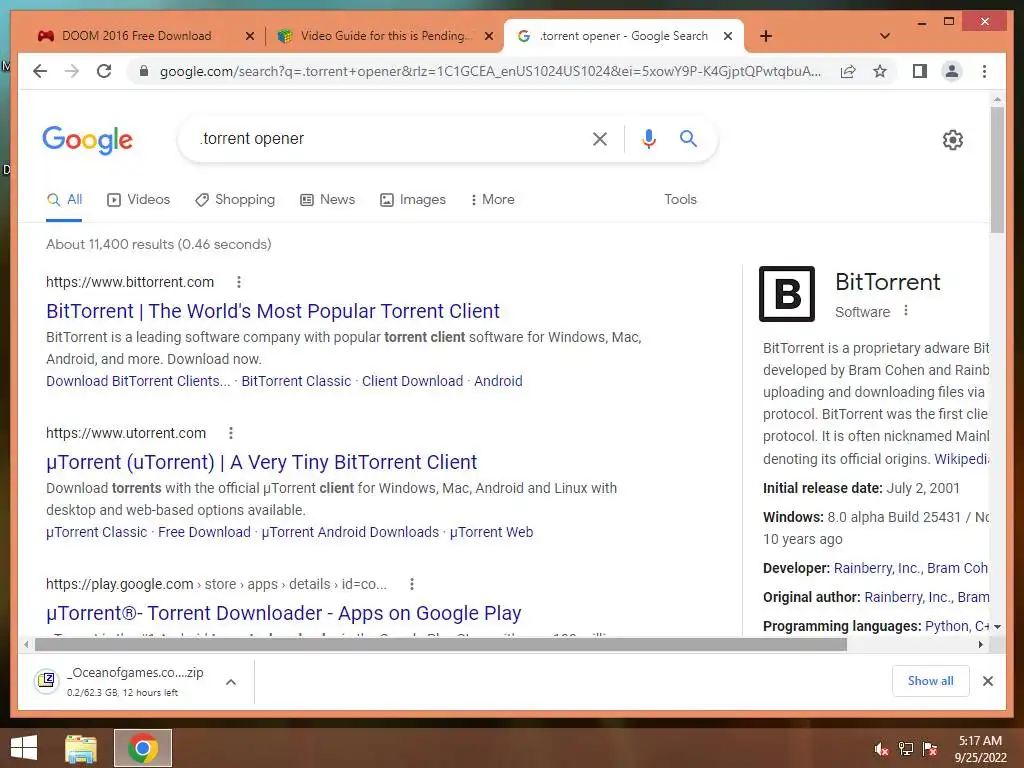The width and height of the screenshot is (1024, 768).
Task: Open µTorrent Classic sitelink
Action: [x=97, y=532]
